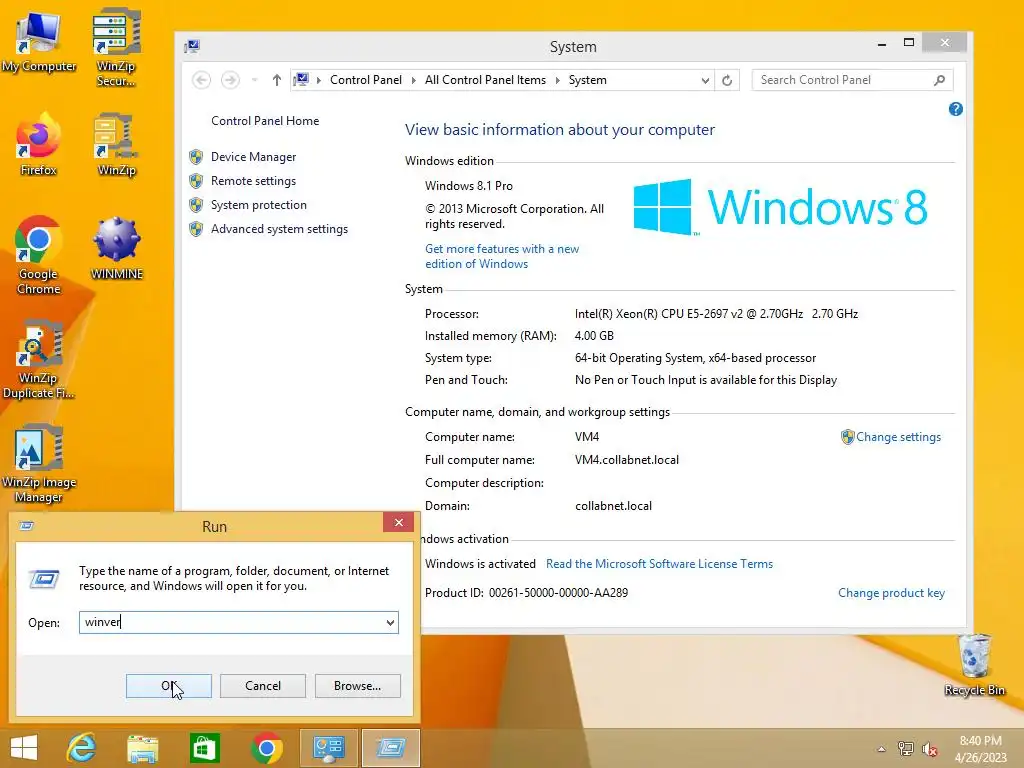Image resolution: width=1024 pixels, height=768 pixels.
Task: Open WinZip Secure desktop shortcut
Action: click(x=116, y=47)
